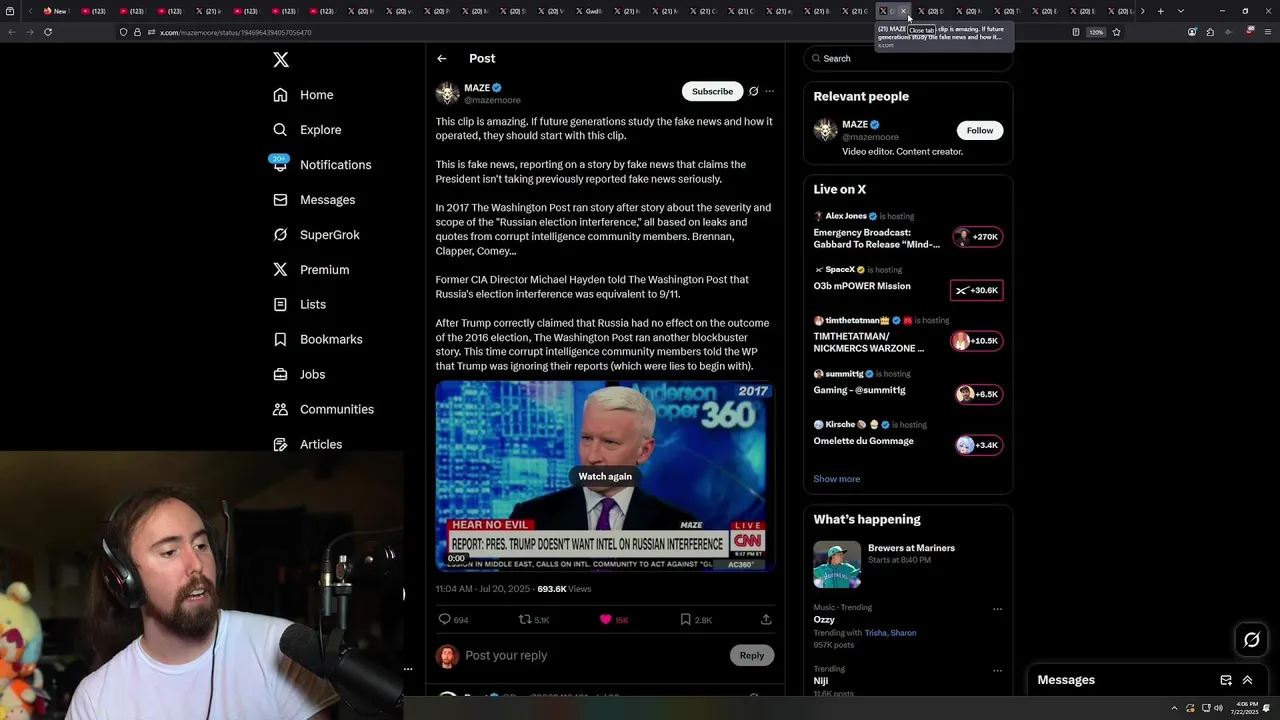
Task: Click the reply bubble icon showing 694
Action: [445, 620]
